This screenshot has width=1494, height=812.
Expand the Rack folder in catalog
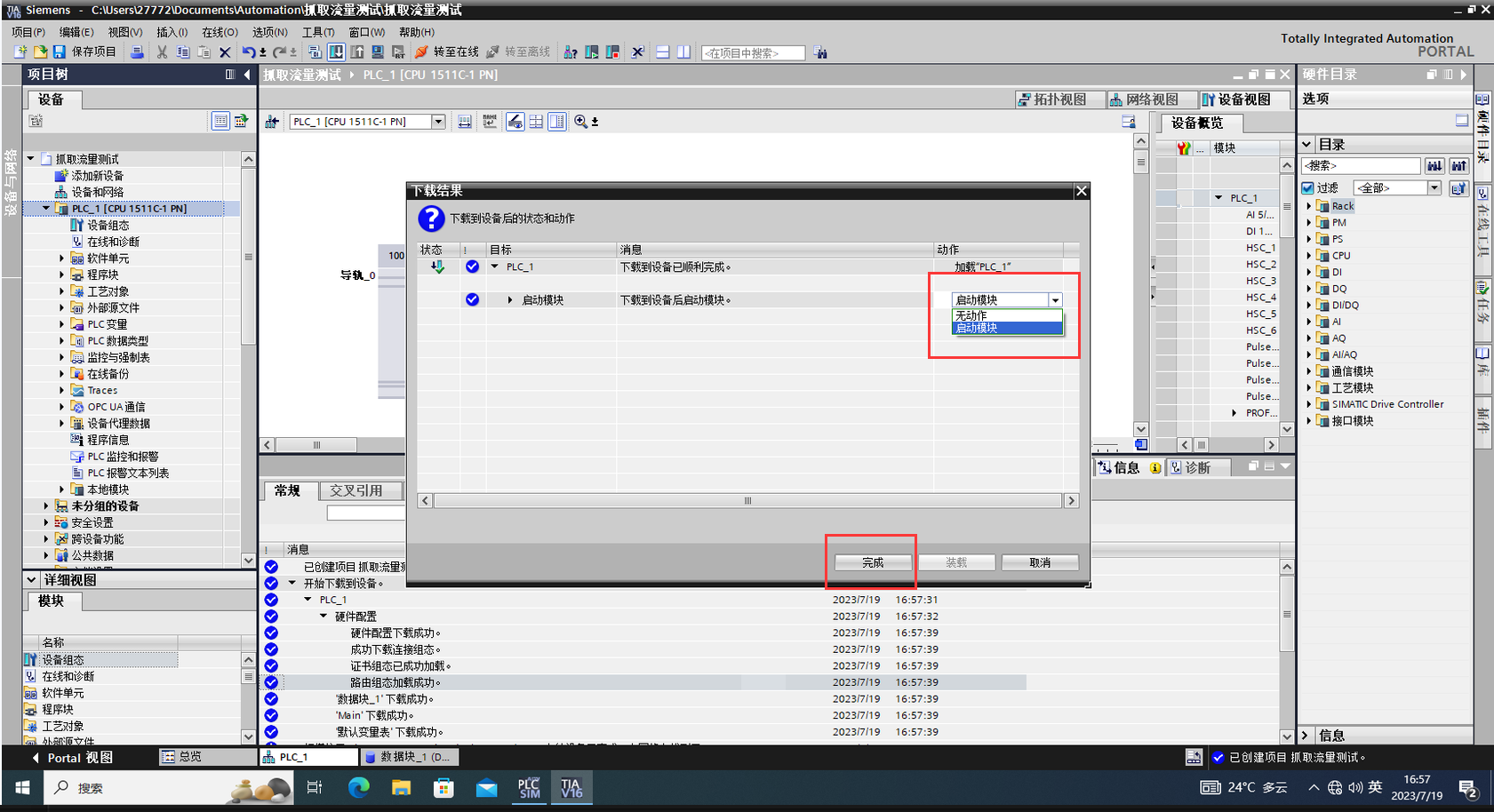click(x=1309, y=206)
